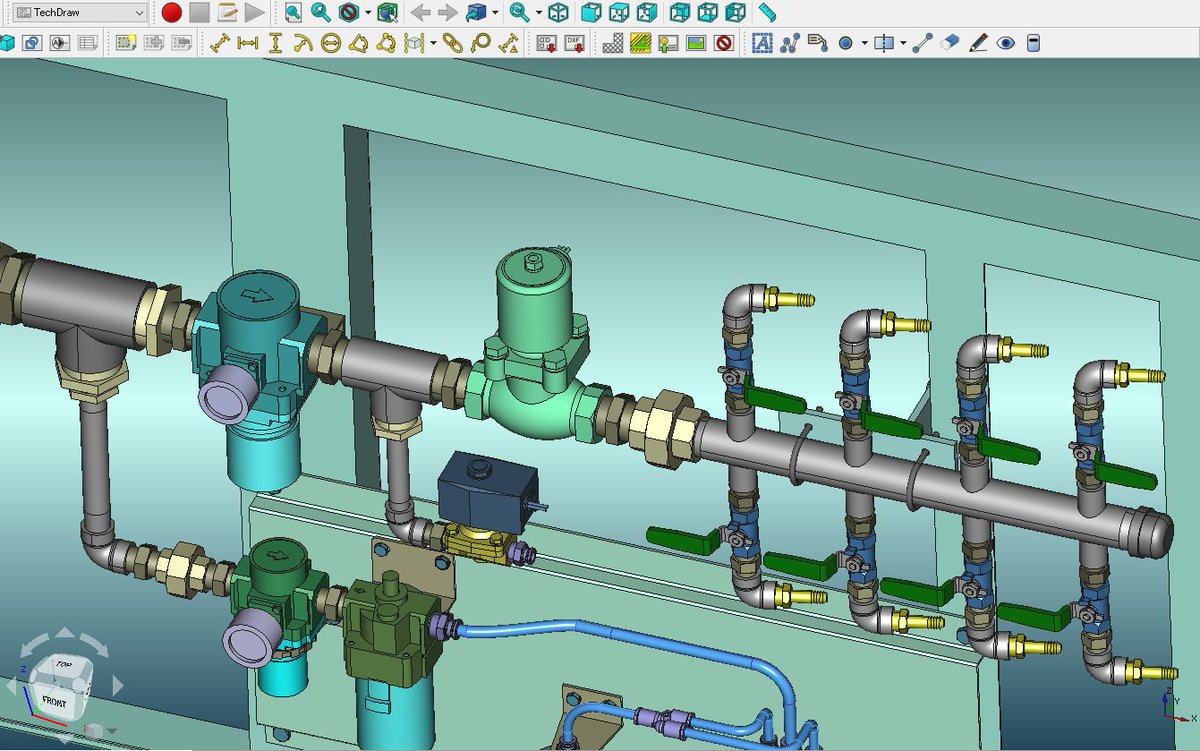
Task: Click the back navigation arrow
Action: (421, 12)
